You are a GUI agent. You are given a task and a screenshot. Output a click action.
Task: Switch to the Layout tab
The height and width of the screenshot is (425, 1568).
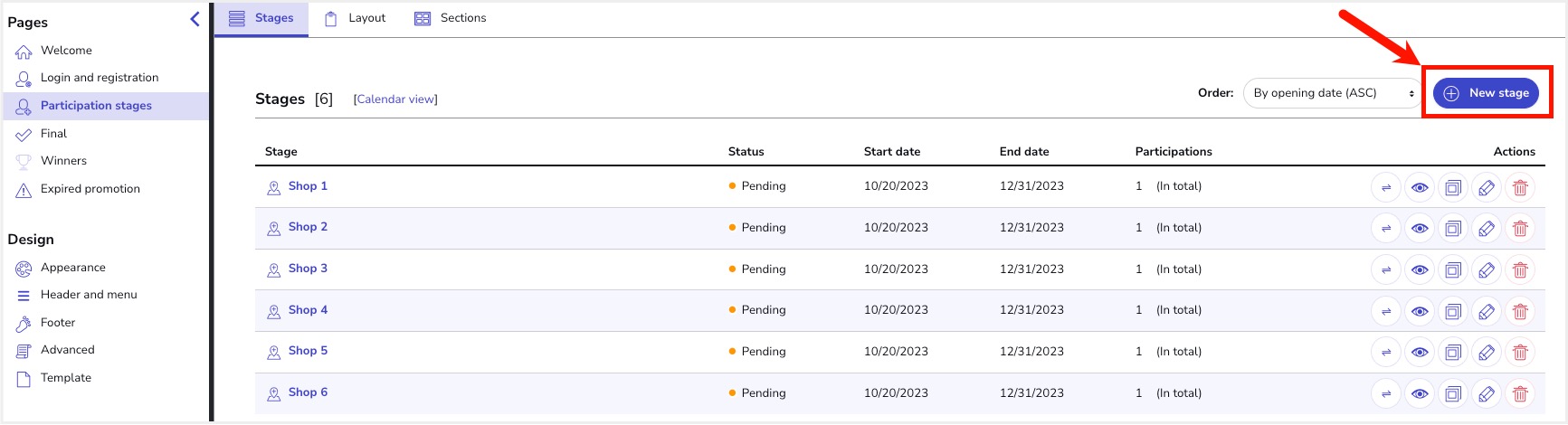click(x=356, y=18)
